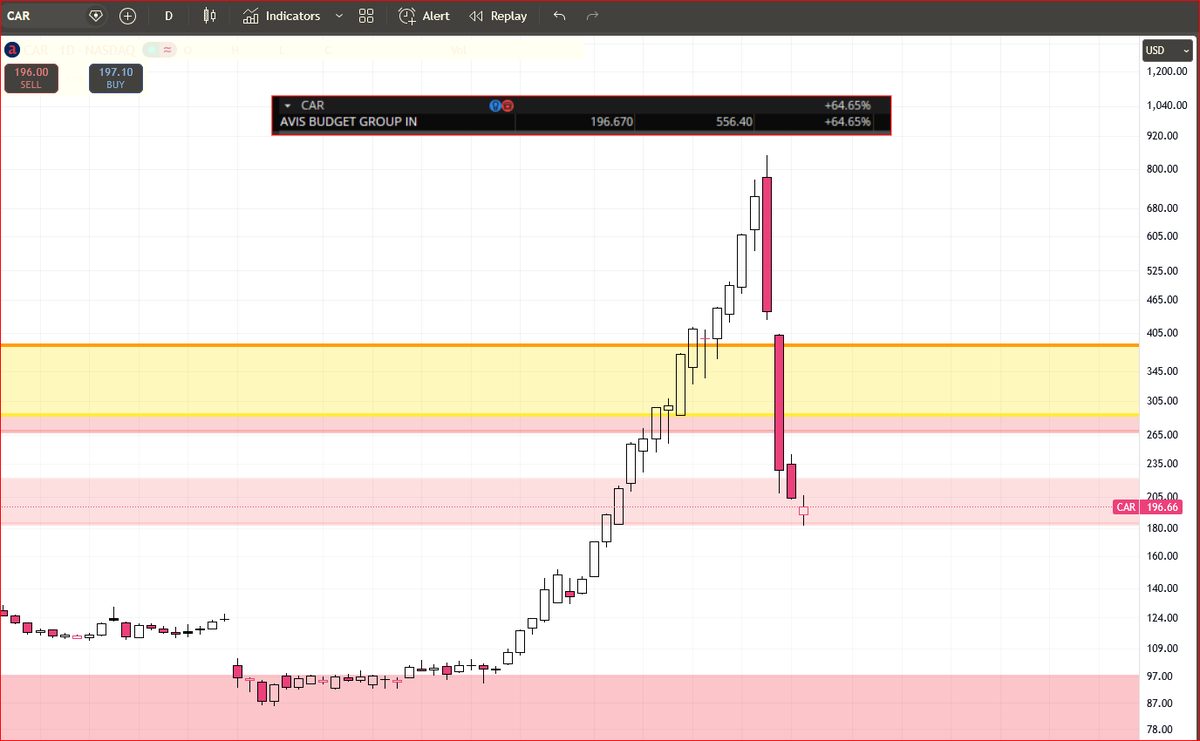Click the red 196.00 SELL button
Image resolution: width=1200 pixels, height=741 pixels.
click(31, 78)
